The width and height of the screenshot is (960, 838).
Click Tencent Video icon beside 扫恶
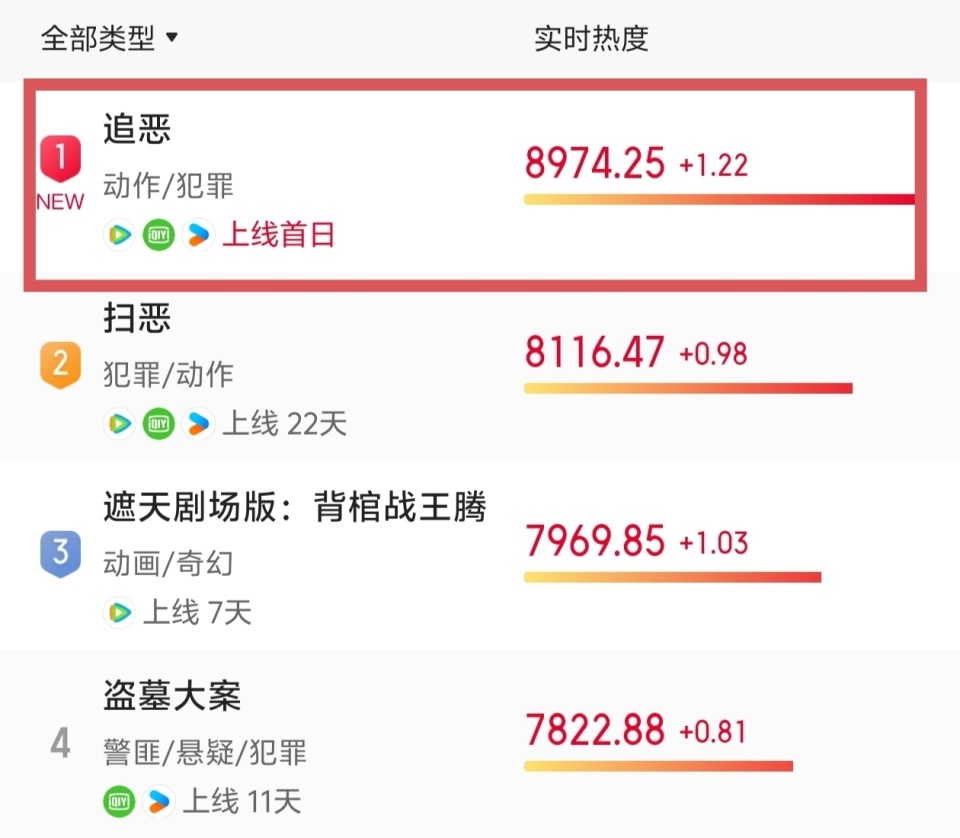(x=199, y=423)
